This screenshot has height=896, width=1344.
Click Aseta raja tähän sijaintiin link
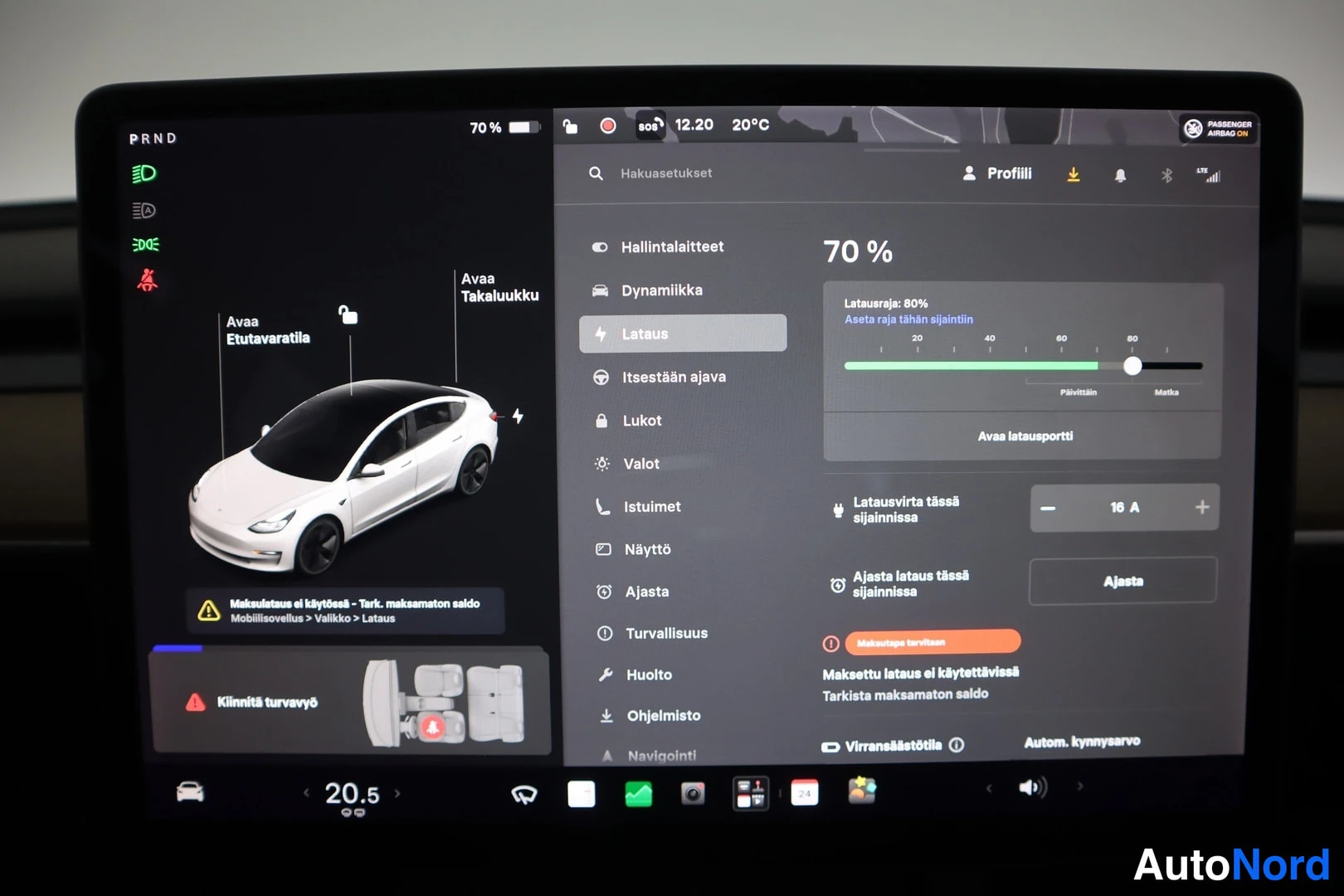click(x=908, y=319)
